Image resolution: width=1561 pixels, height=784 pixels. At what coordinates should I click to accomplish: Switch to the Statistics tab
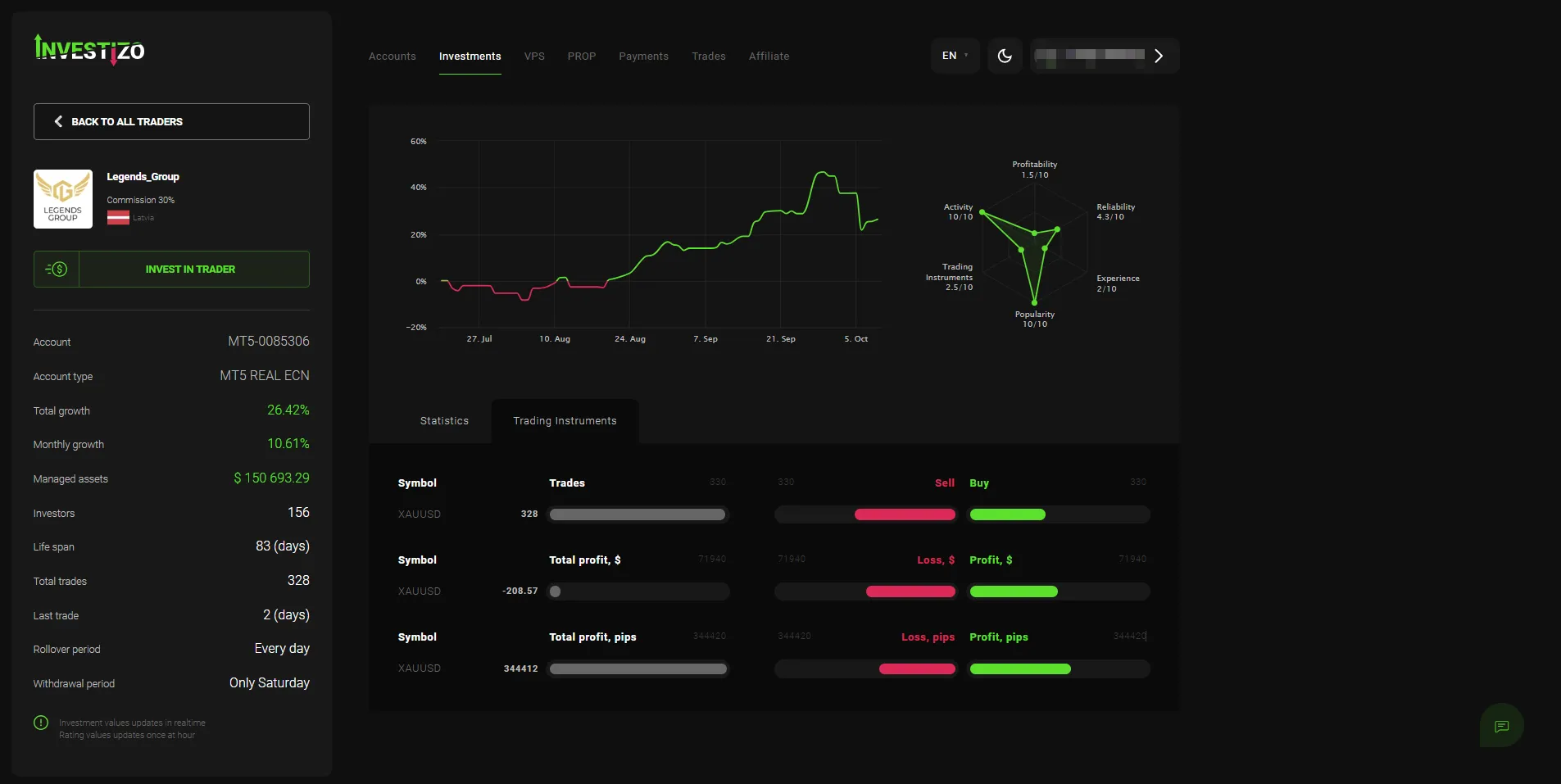444,421
